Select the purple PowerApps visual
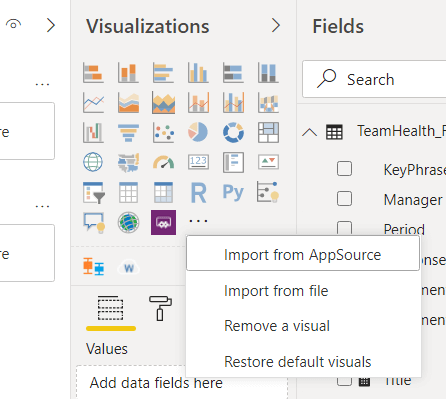 pyautogui.click(x=163, y=222)
